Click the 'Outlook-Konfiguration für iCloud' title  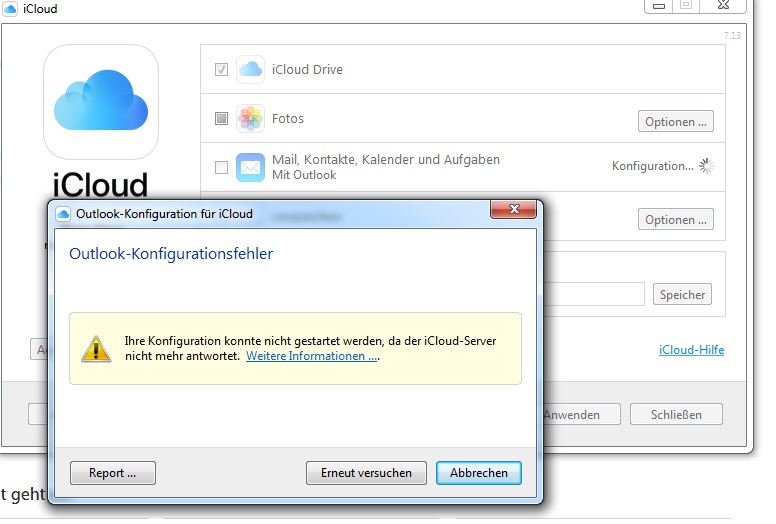coord(164,214)
